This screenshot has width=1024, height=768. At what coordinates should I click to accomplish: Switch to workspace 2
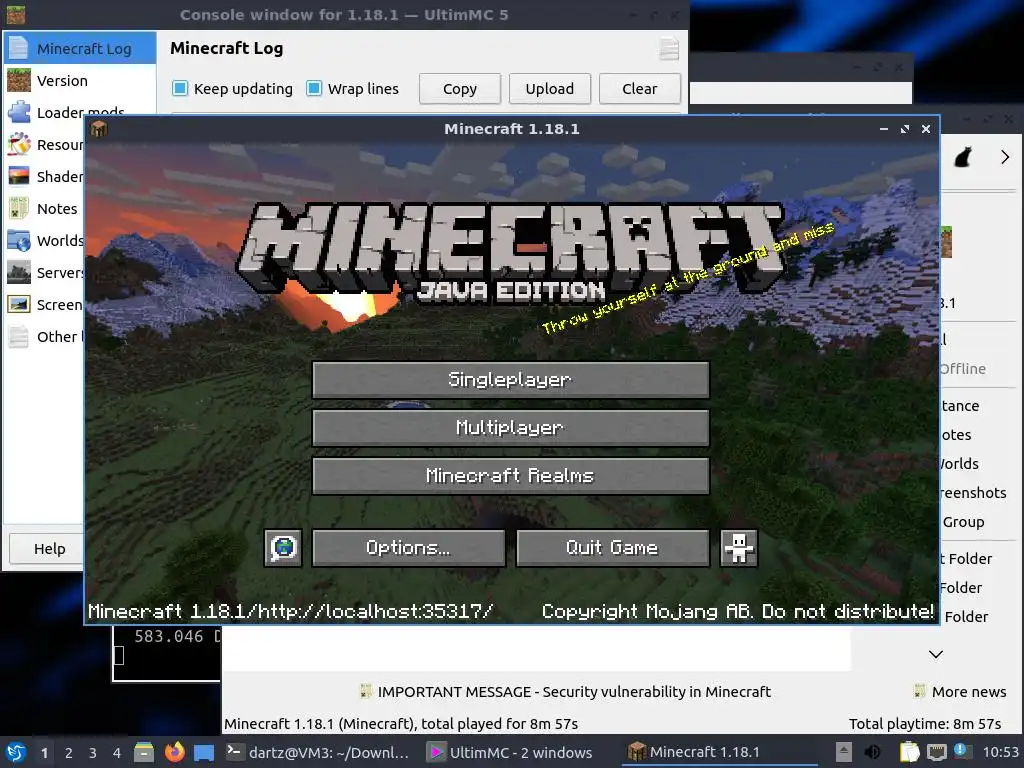pos(69,752)
